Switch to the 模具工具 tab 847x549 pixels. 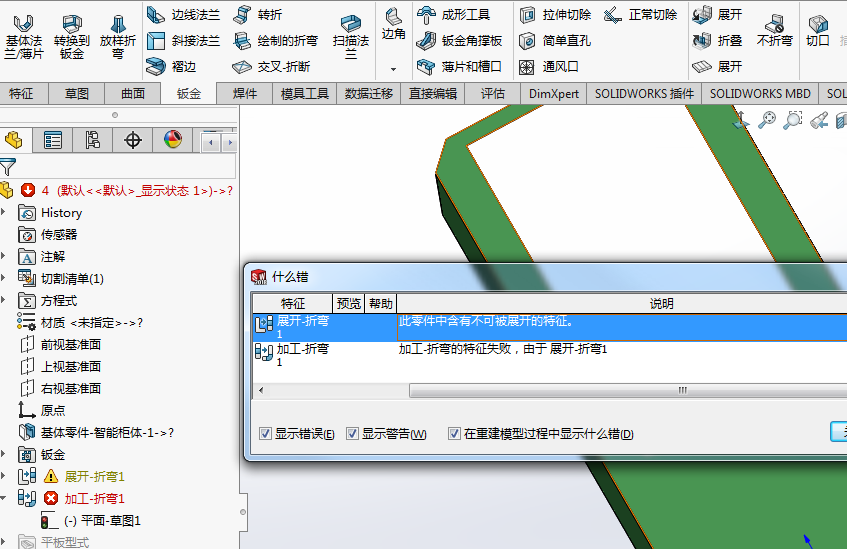pyautogui.click(x=305, y=93)
